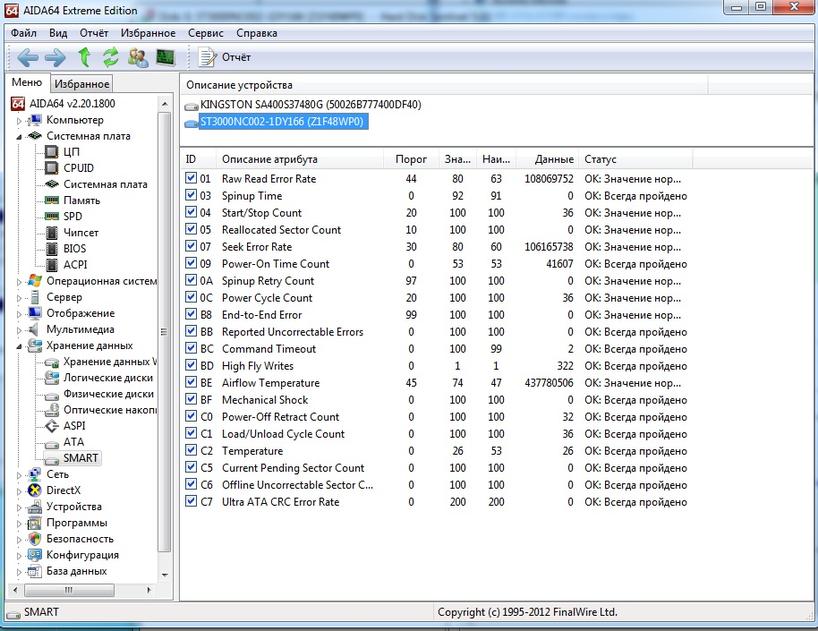
Task: Uncheck the Spinup Time checkbox
Action: click(191, 196)
